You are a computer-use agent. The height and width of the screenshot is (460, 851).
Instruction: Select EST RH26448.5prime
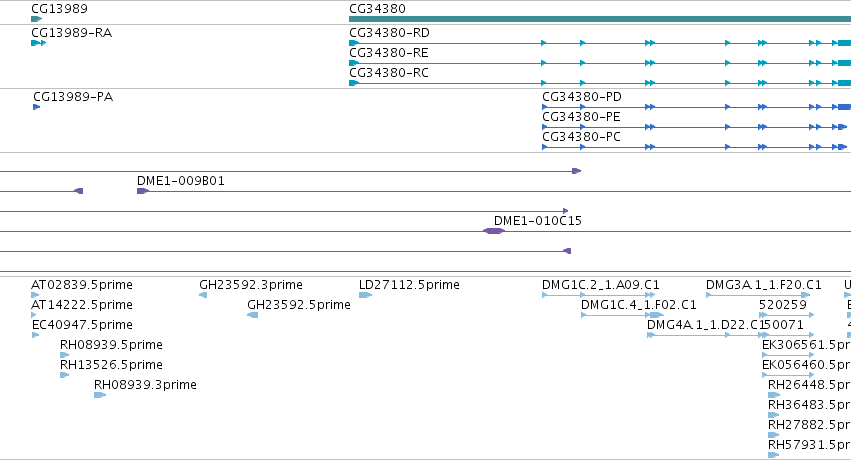point(809,385)
